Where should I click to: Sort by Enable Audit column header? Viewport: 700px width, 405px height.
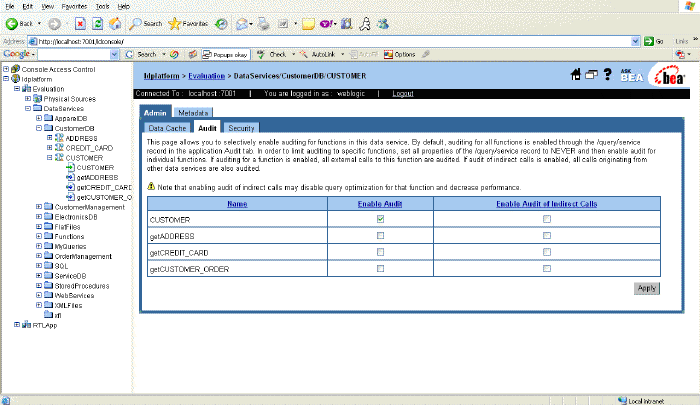tap(380, 204)
